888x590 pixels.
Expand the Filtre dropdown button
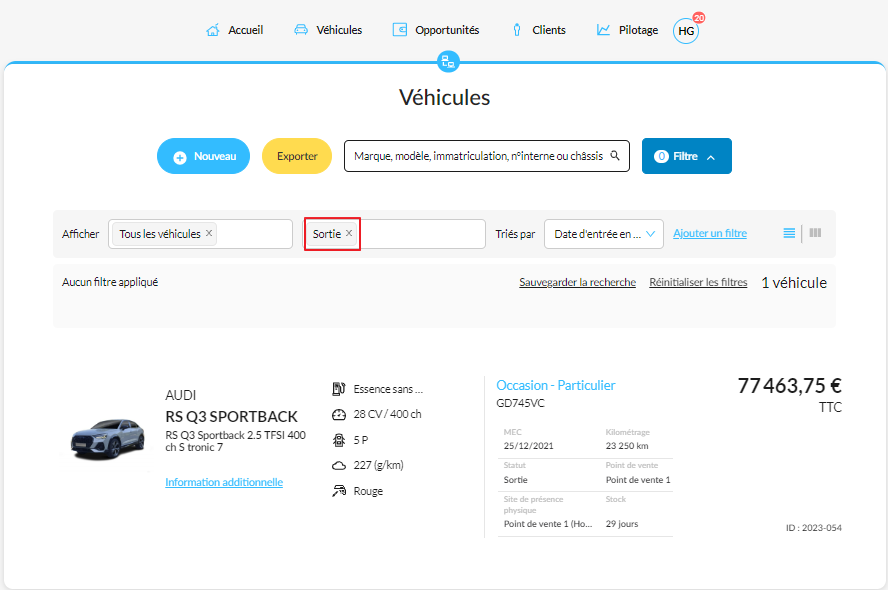(x=686, y=156)
